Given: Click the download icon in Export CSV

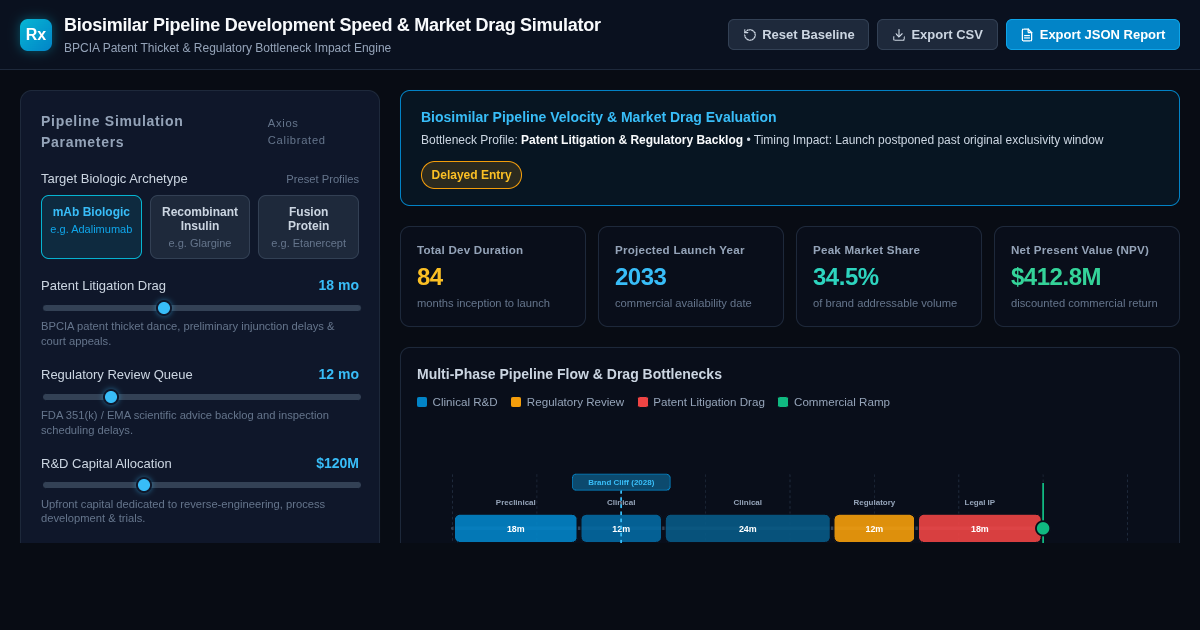Looking at the screenshot, I should 899,35.
